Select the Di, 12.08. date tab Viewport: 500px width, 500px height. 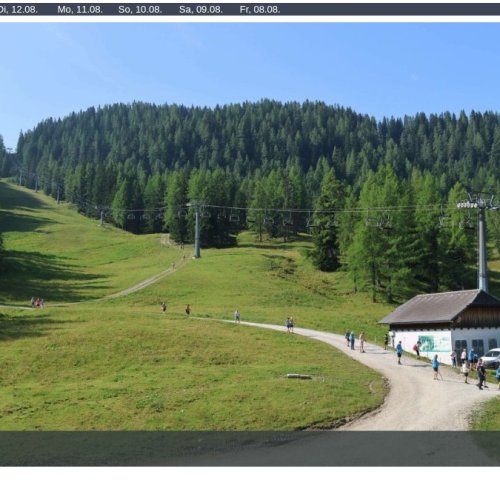point(18,10)
